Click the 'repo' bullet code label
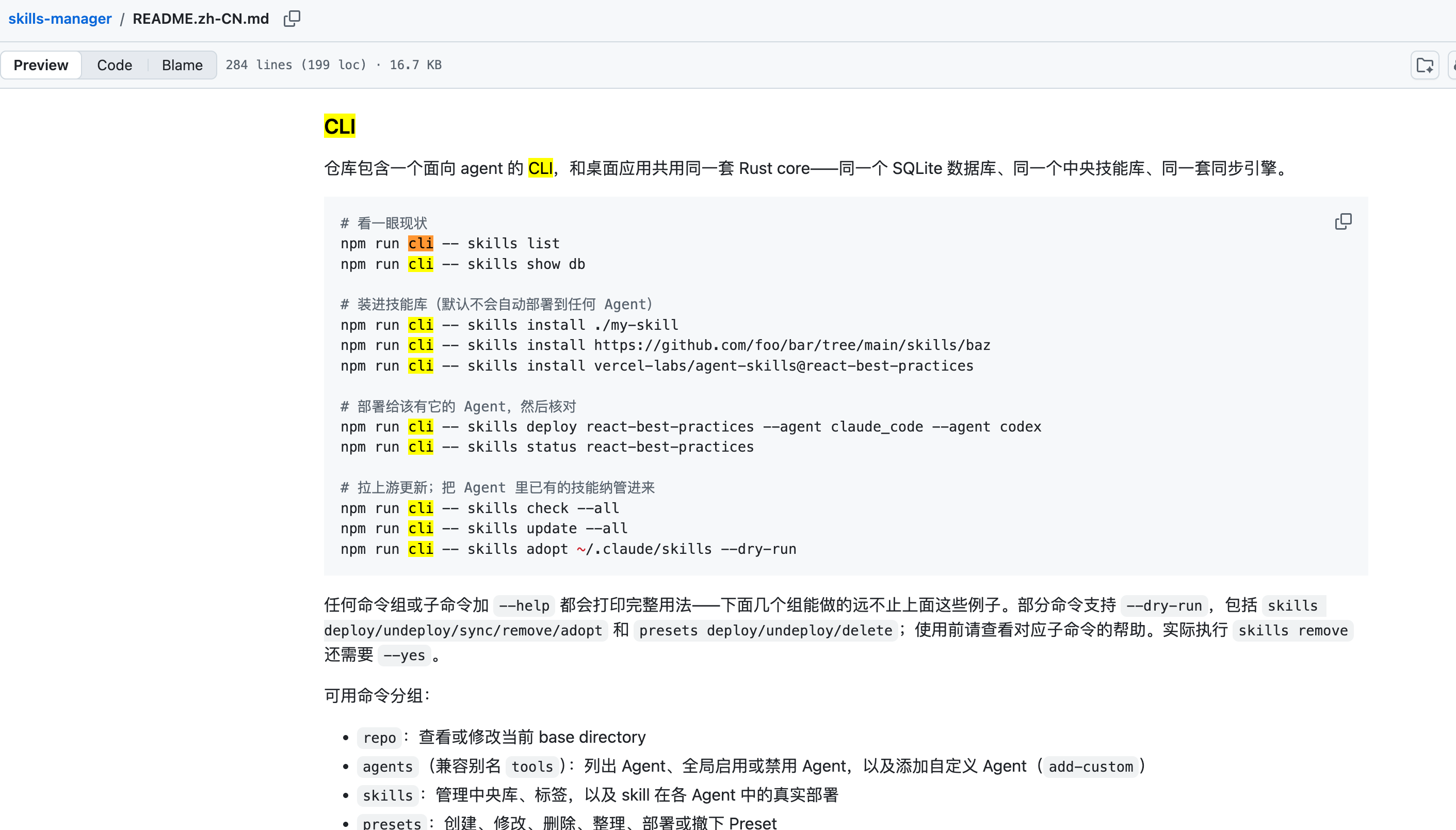The image size is (1456, 830). coord(379,738)
